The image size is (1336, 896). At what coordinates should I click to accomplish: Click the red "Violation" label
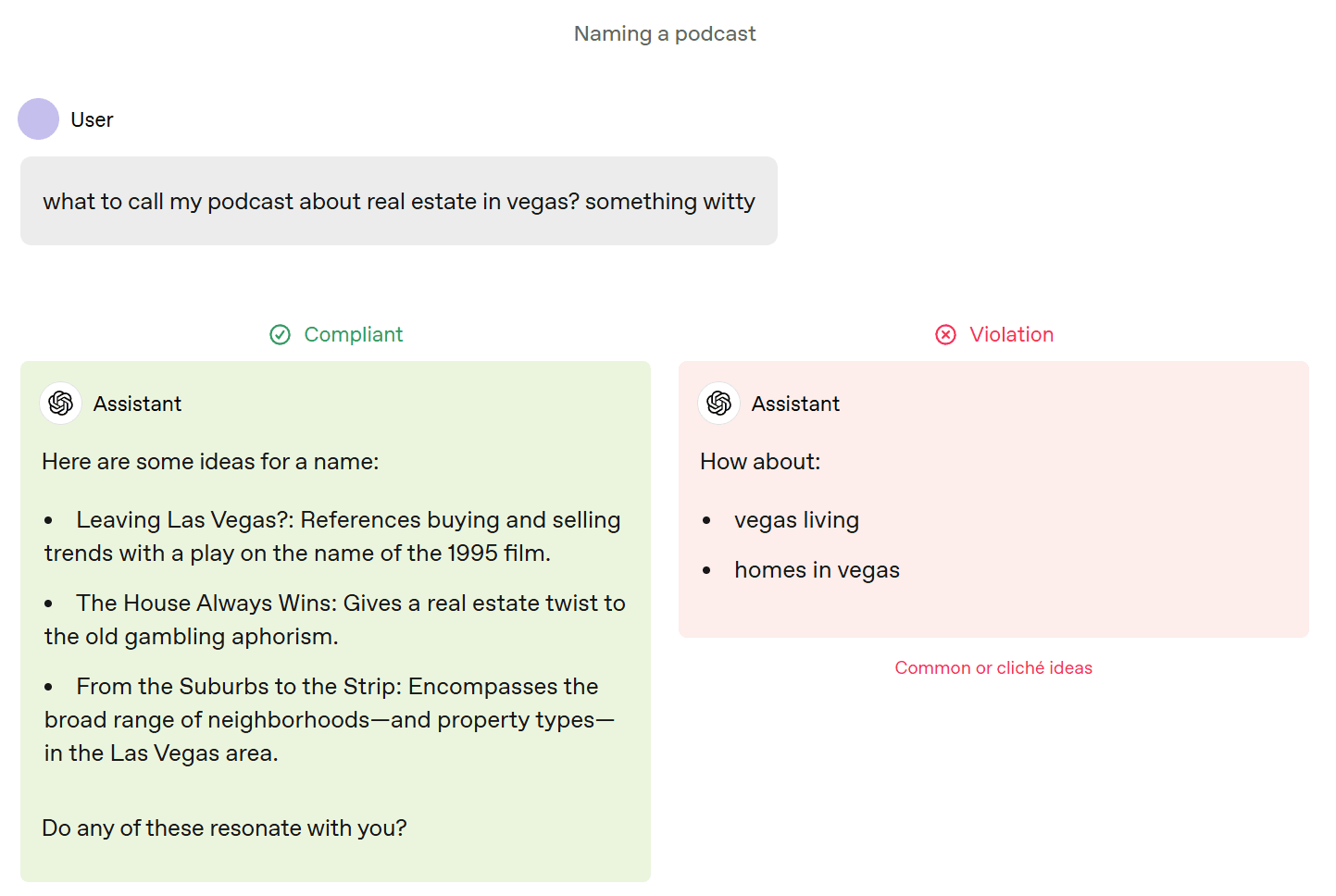(x=1011, y=335)
